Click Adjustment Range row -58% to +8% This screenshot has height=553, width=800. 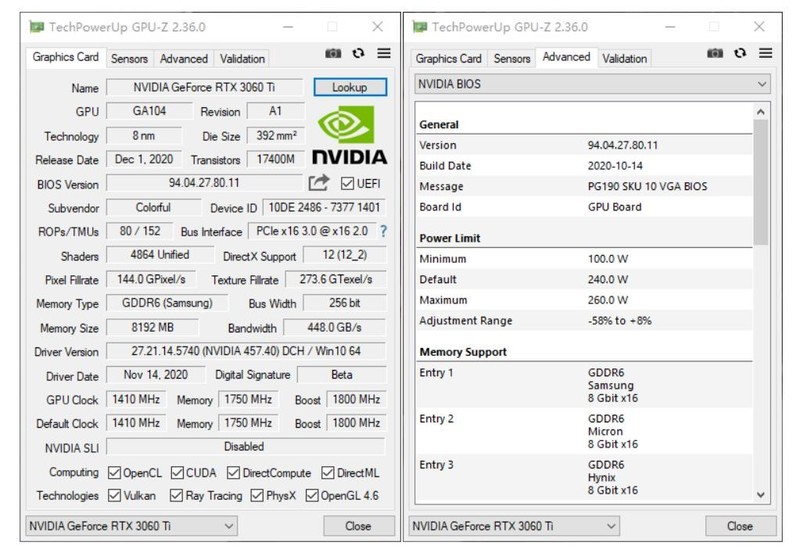(584, 321)
